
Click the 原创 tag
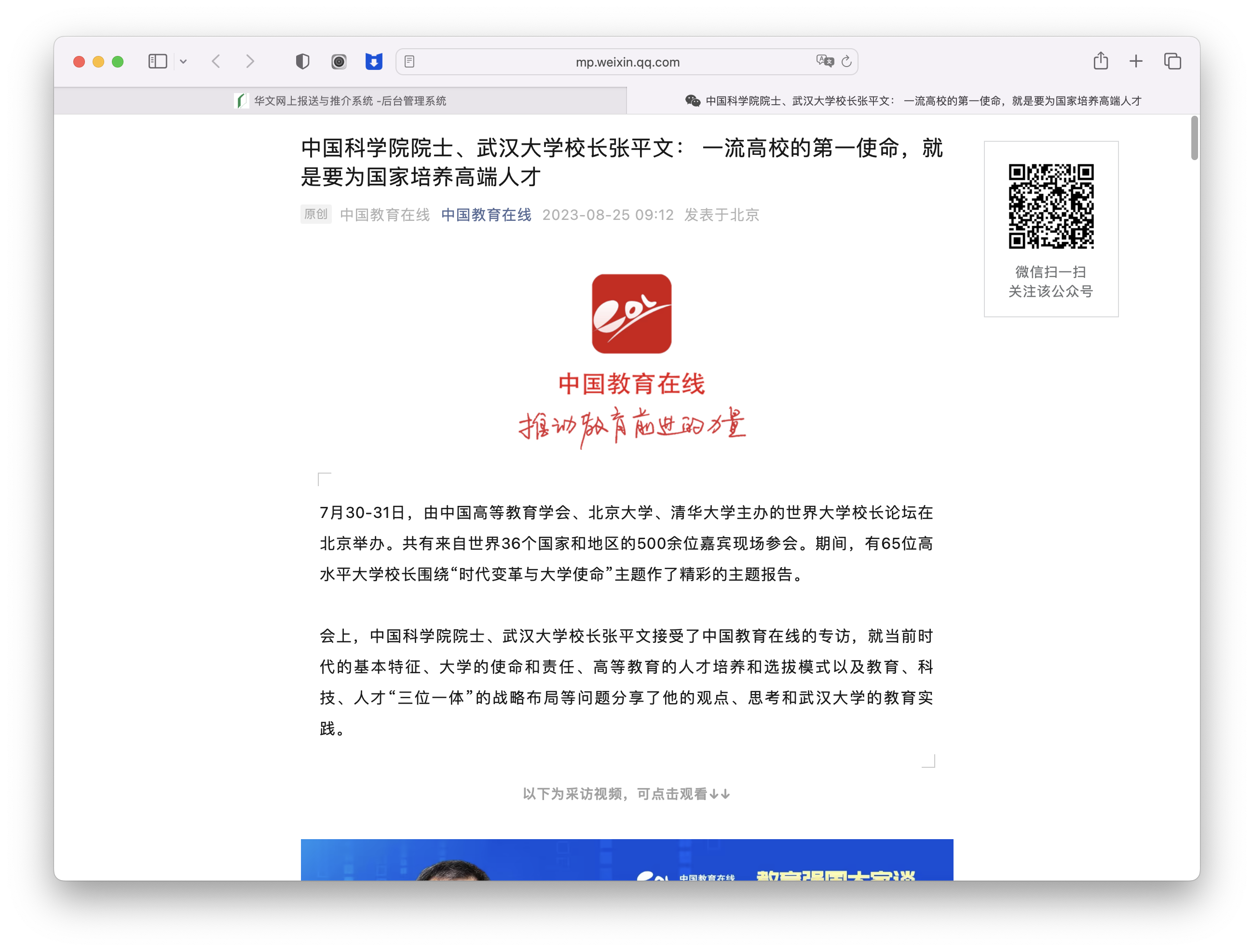click(x=316, y=214)
